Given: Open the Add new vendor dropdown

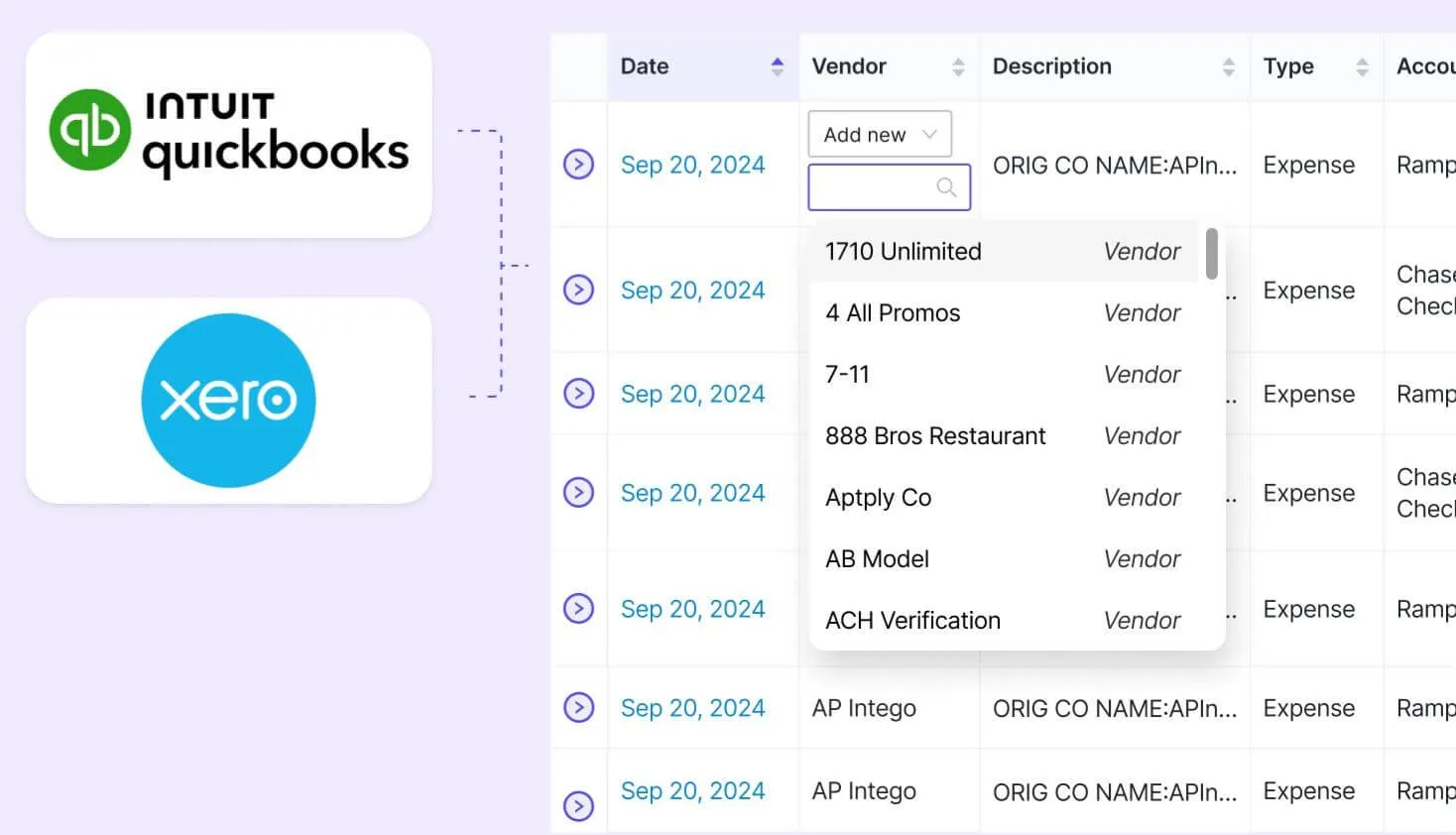Looking at the screenshot, I should click(880, 134).
